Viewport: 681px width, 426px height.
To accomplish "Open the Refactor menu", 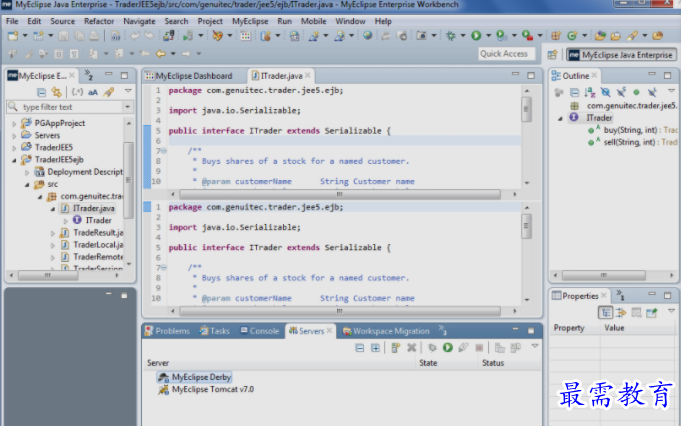I will [x=99, y=21].
